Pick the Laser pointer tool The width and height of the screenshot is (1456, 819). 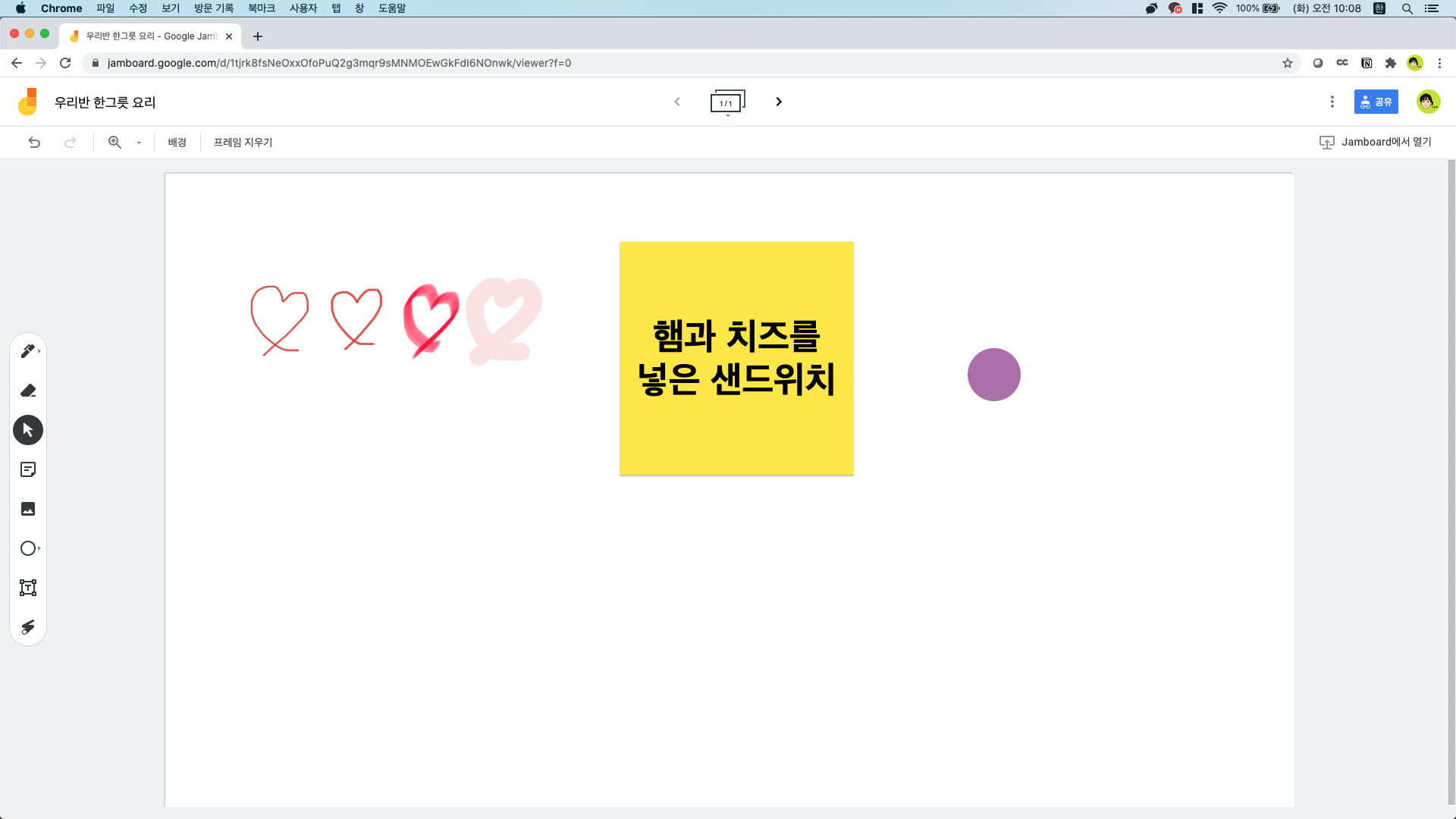click(x=28, y=627)
